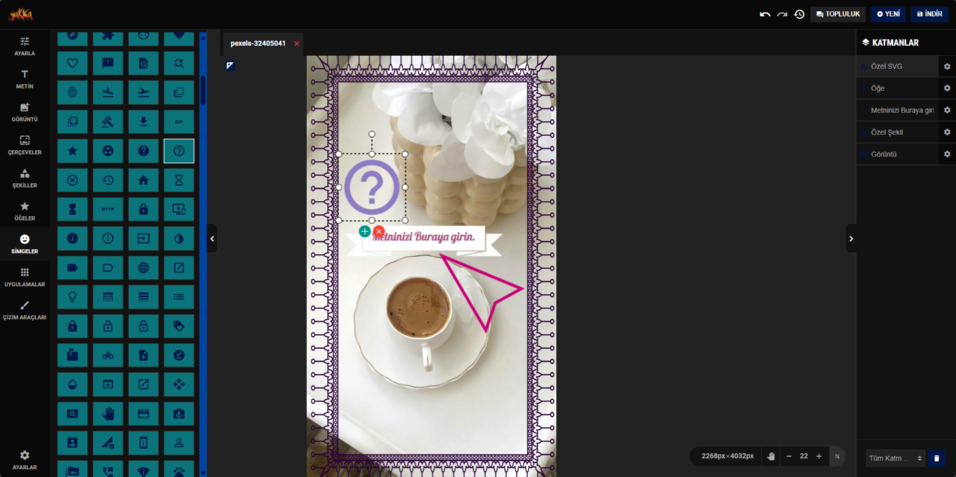Open the Çizim Araçları drawing tools
This screenshot has height=477, width=956.
pos(24,310)
